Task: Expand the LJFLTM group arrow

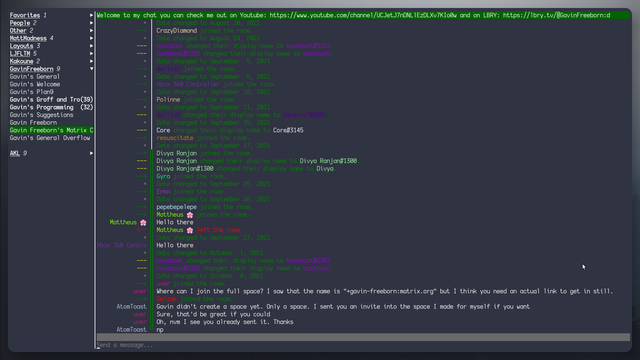Action: point(91,53)
